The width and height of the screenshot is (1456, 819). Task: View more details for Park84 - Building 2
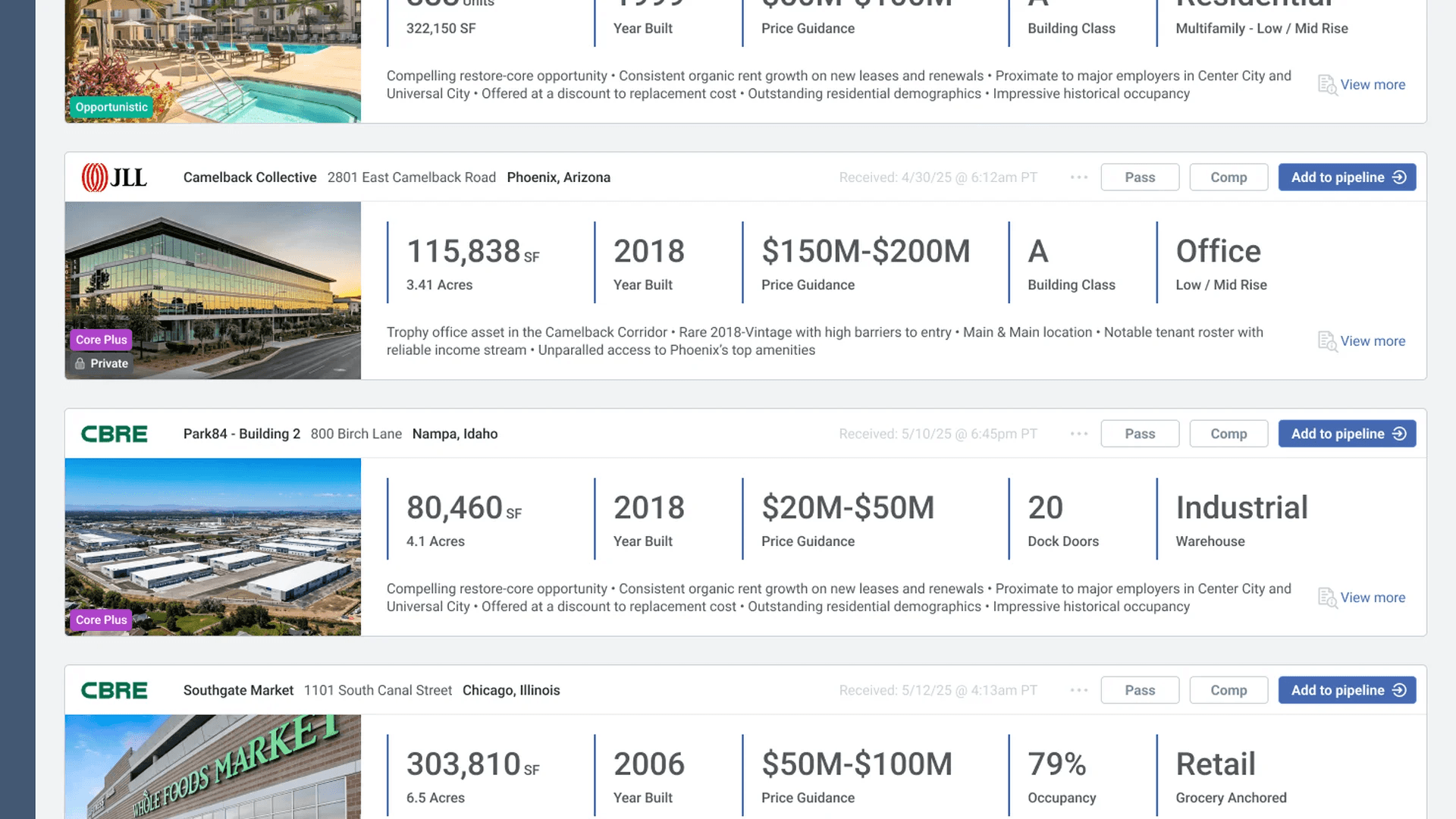pyautogui.click(x=1373, y=598)
